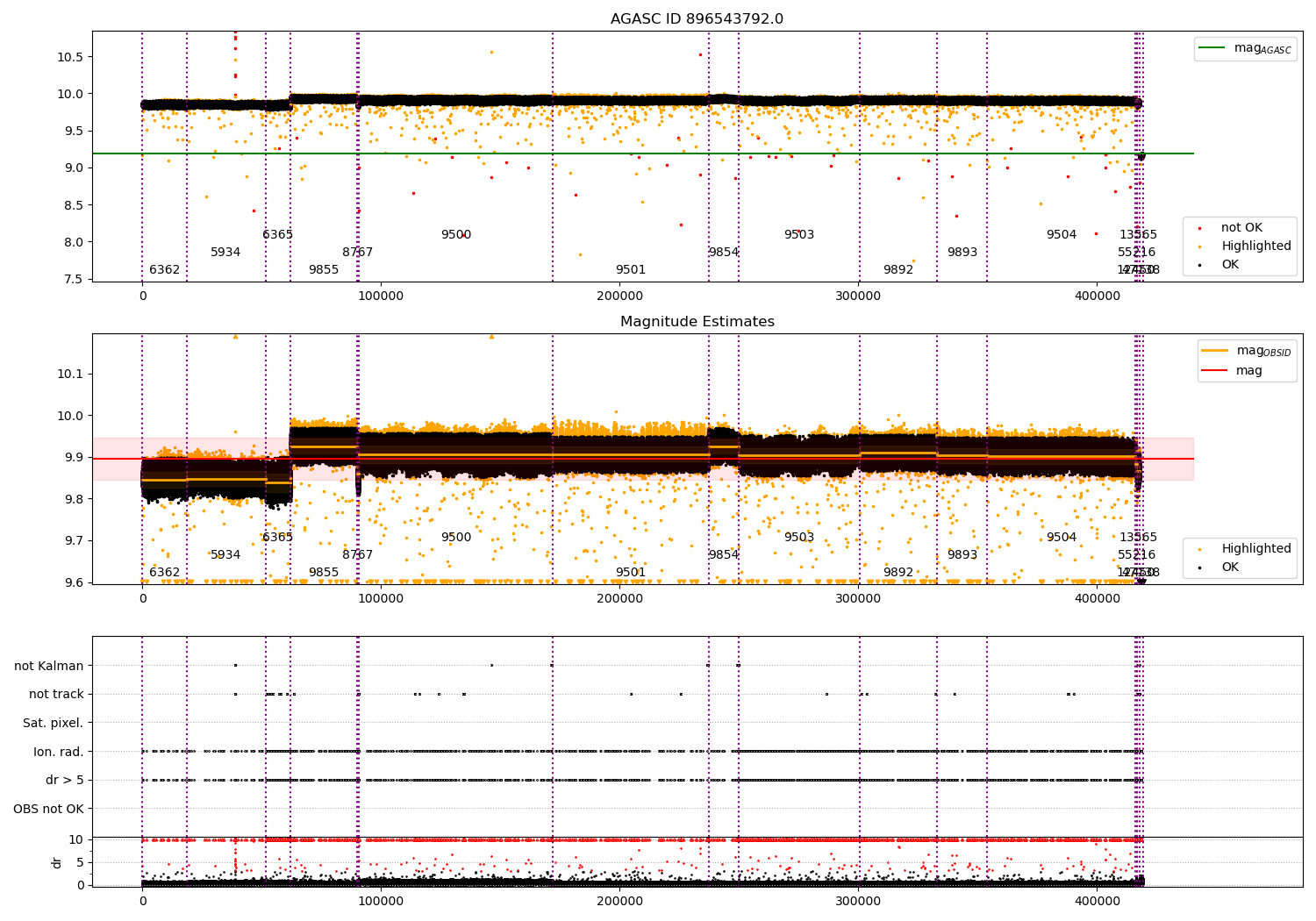Click the 9.6 y-axis tick label
This screenshot has width=1316, height=921.
tap(74, 582)
